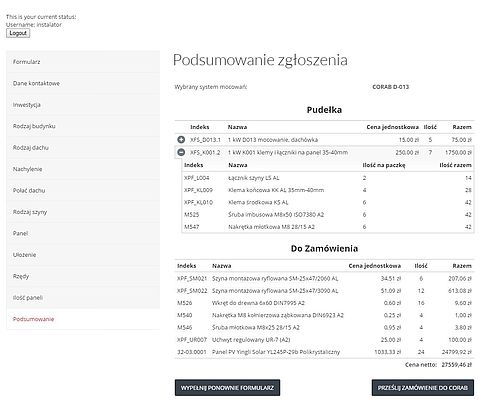Click the XFS_D013.1 index cell
This screenshot has width=500, height=413.
pos(205,140)
